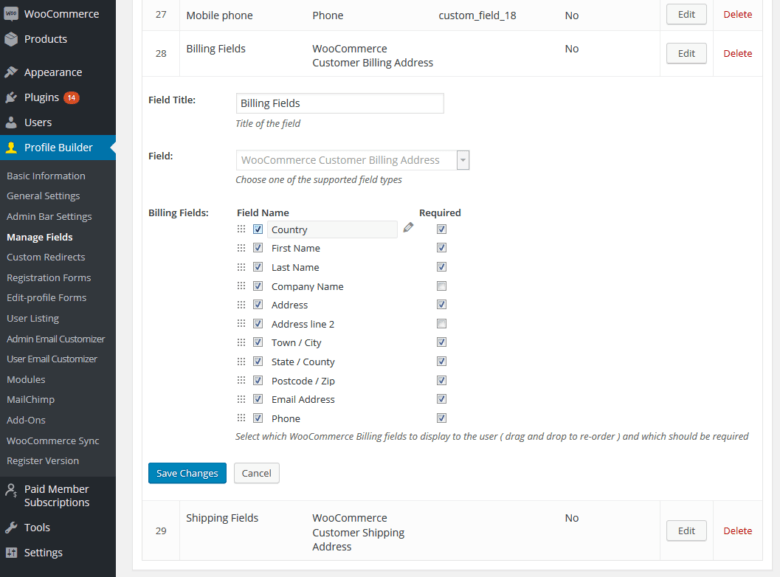This screenshot has height=577, width=780.
Task: Delete the Shipping Fields row
Action: [x=737, y=531]
